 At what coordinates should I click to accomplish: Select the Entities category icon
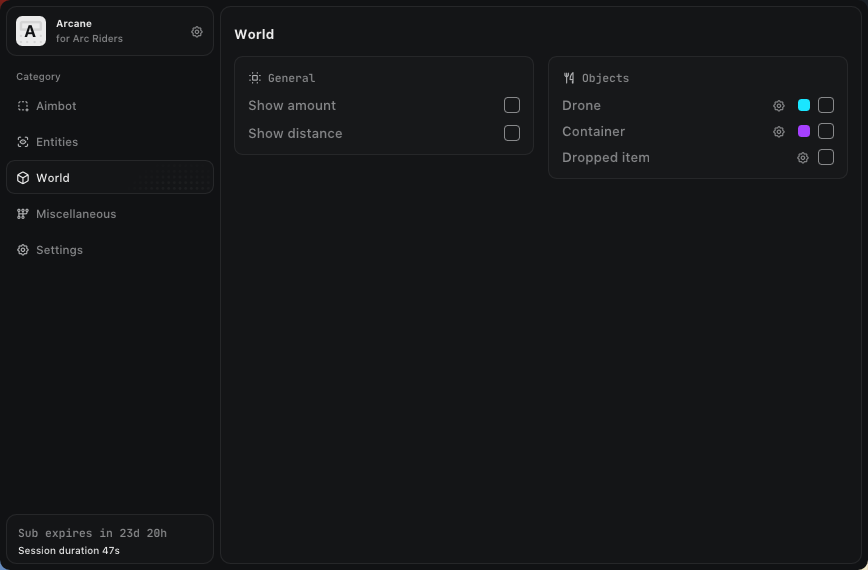click(x=23, y=142)
